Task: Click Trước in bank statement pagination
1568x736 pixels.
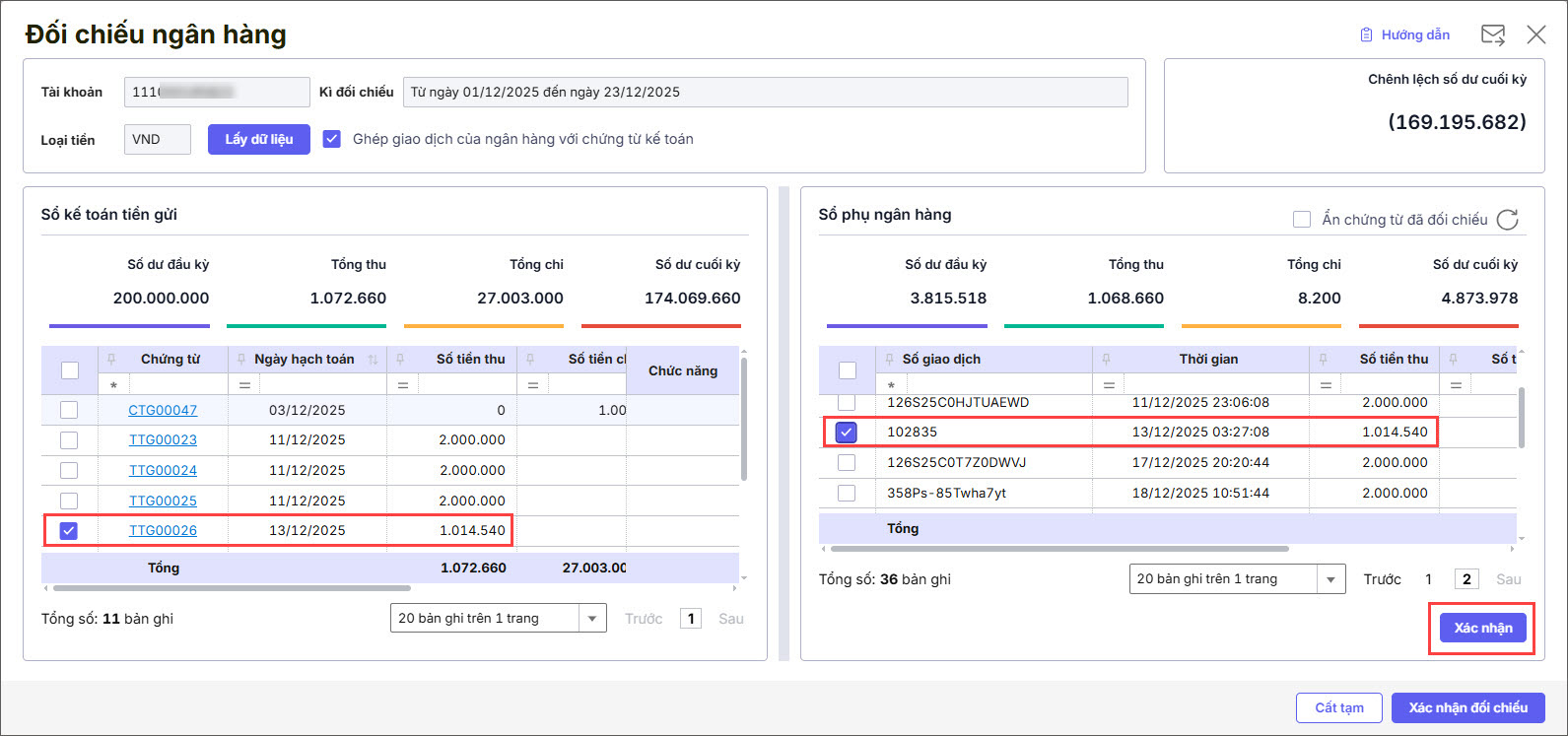Action: pos(1382,579)
